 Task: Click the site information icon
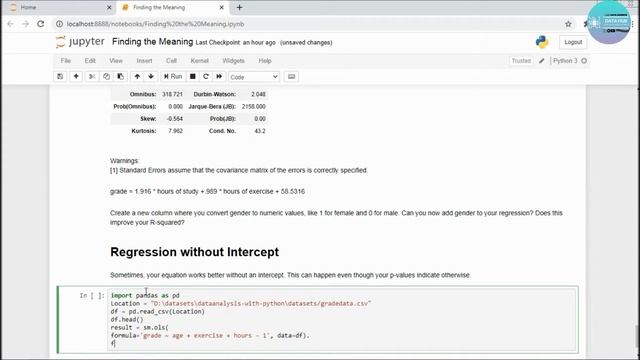(60, 24)
